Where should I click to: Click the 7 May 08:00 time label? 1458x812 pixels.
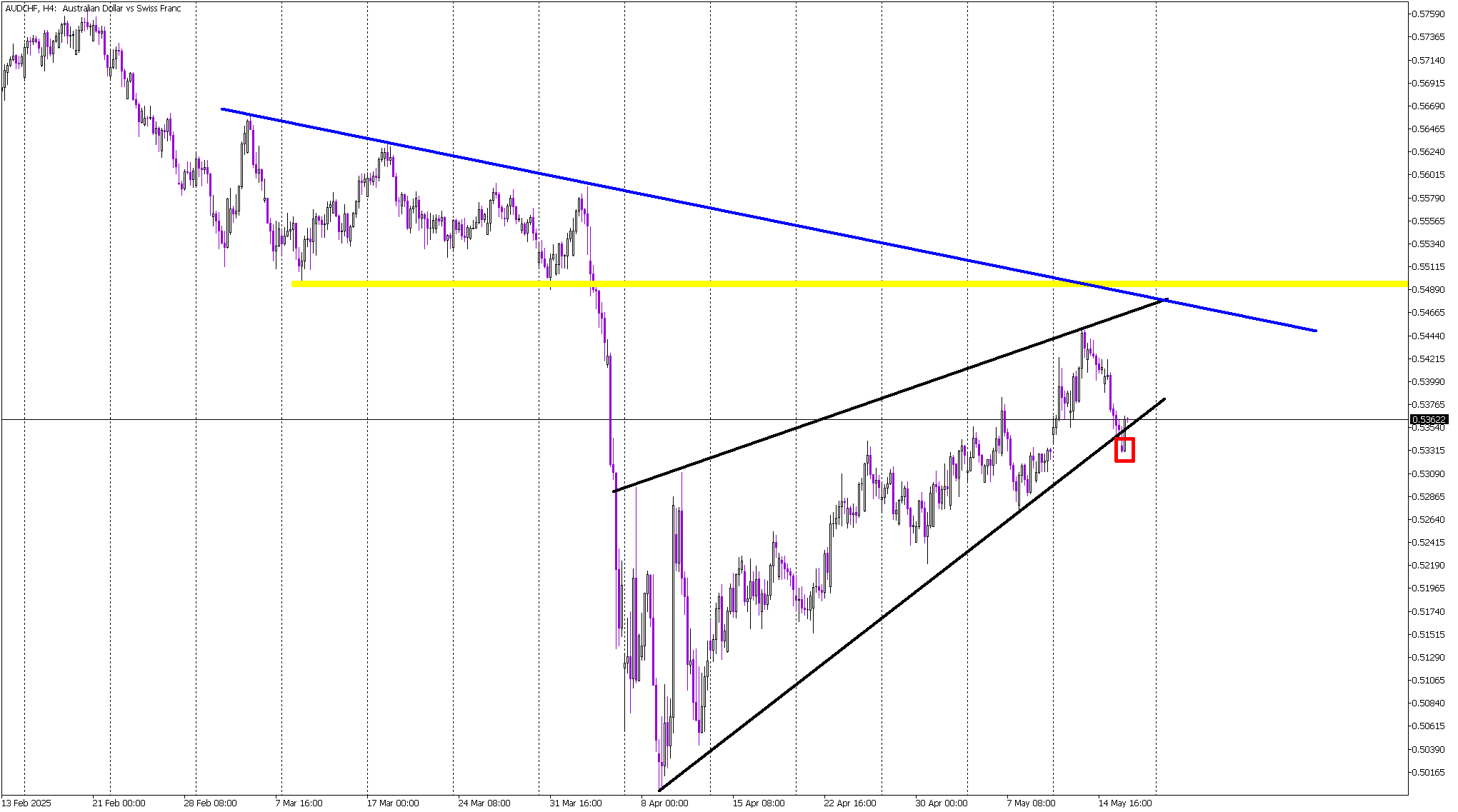click(x=1031, y=803)
